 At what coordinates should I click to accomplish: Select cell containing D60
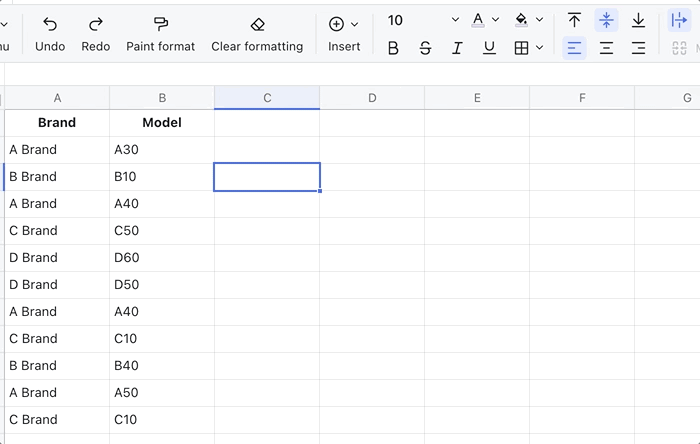[162, 258]
